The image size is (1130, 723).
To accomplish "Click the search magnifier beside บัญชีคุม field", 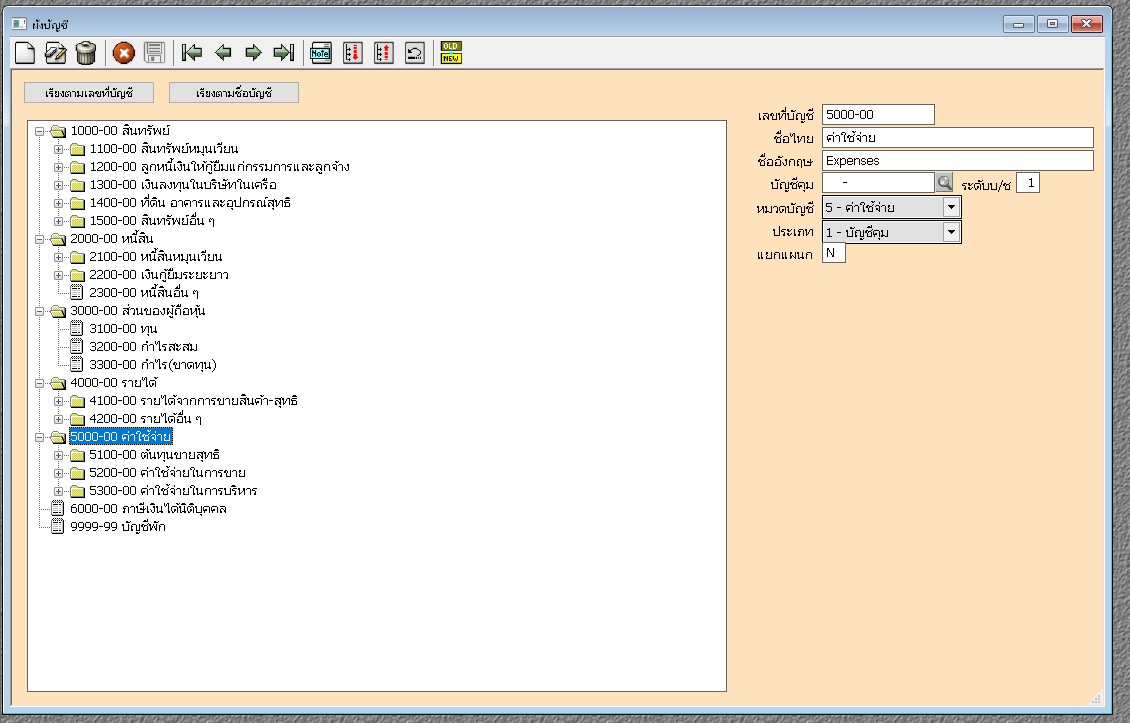I will pos(944,183).
